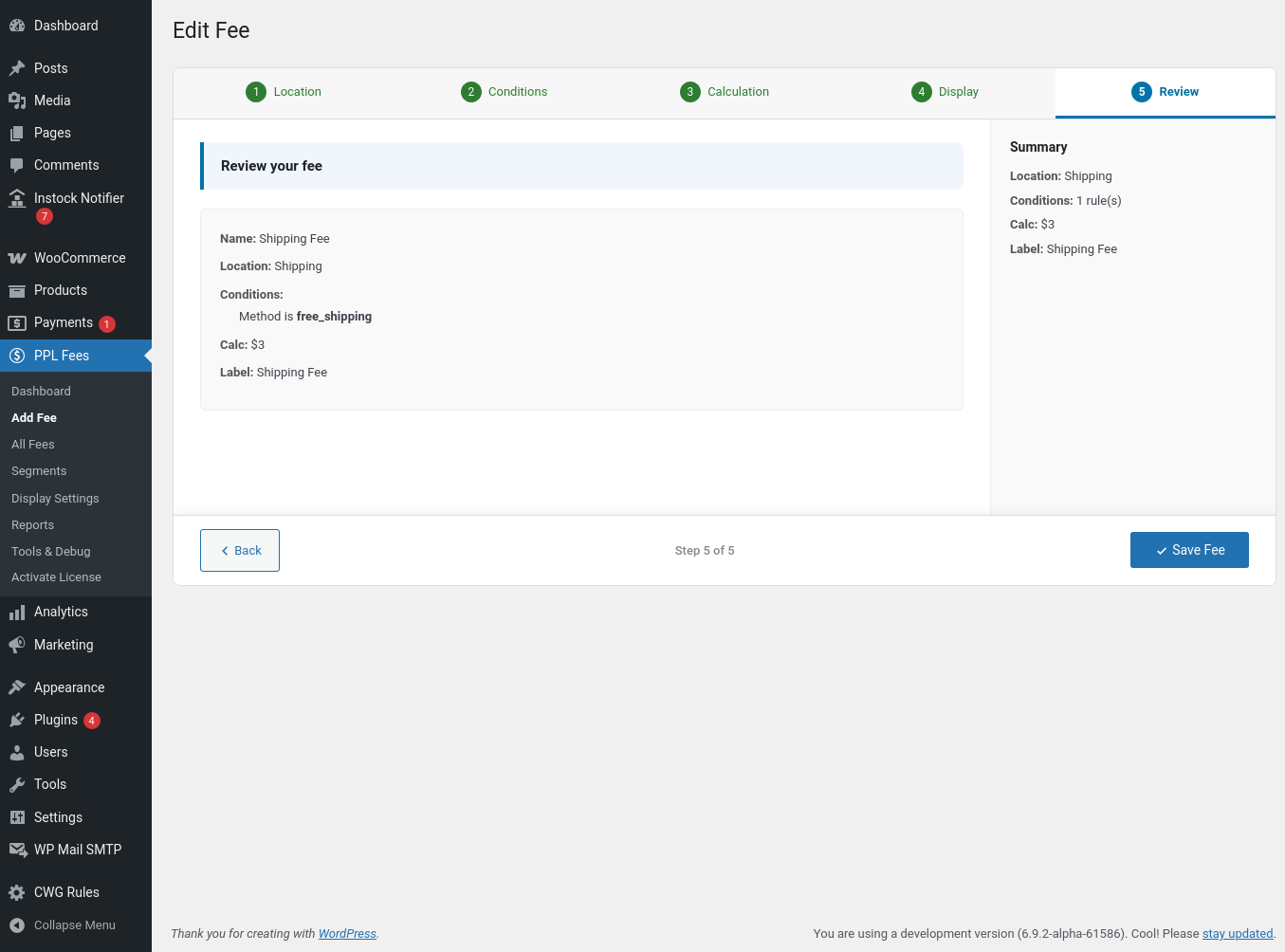Click the WP Mail SMTP envelope icon
Screen dimensions: 1285x952
point(17,850)
